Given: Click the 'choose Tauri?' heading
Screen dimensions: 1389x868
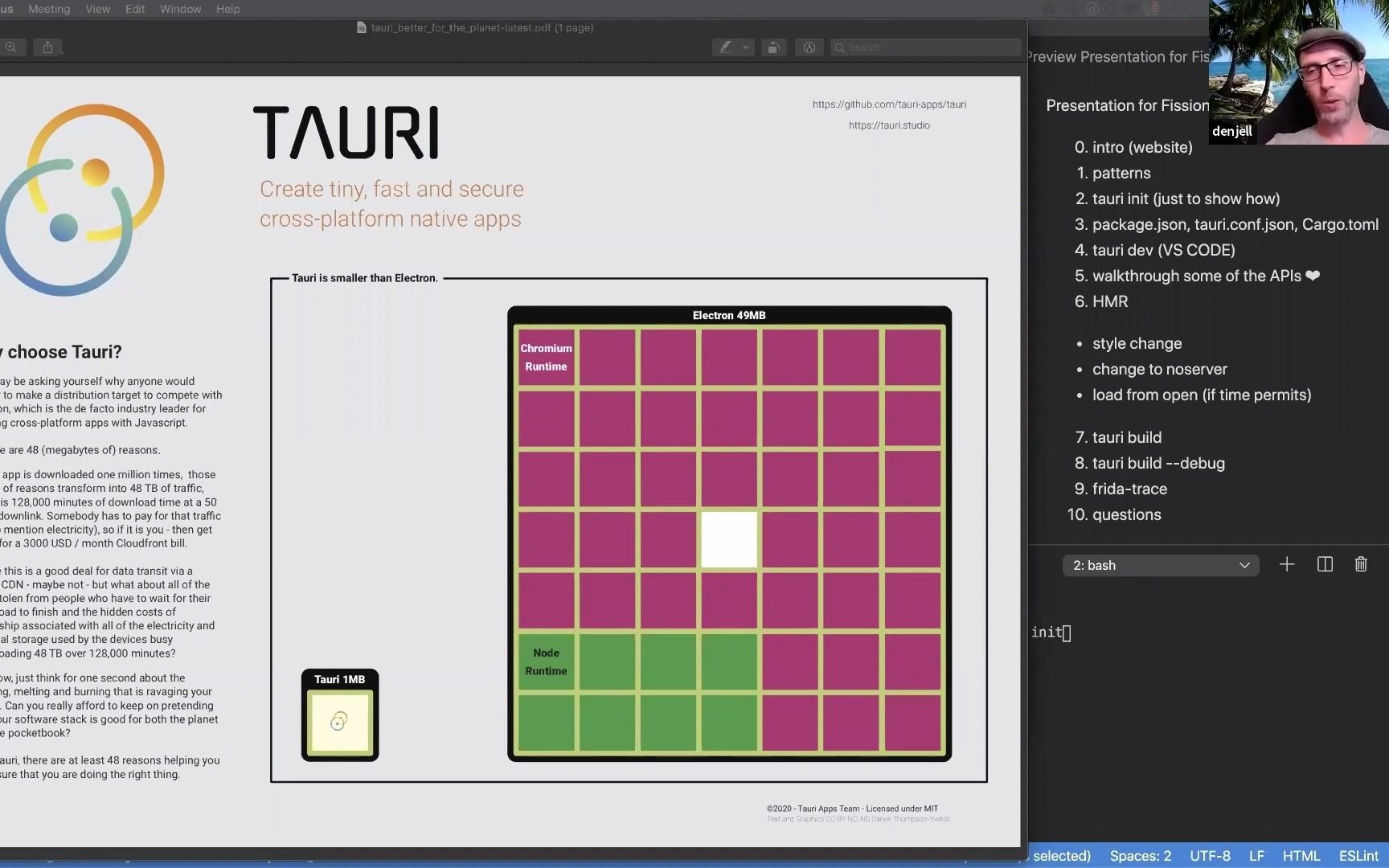Looking at the screenshot, I should click(64, 352).
